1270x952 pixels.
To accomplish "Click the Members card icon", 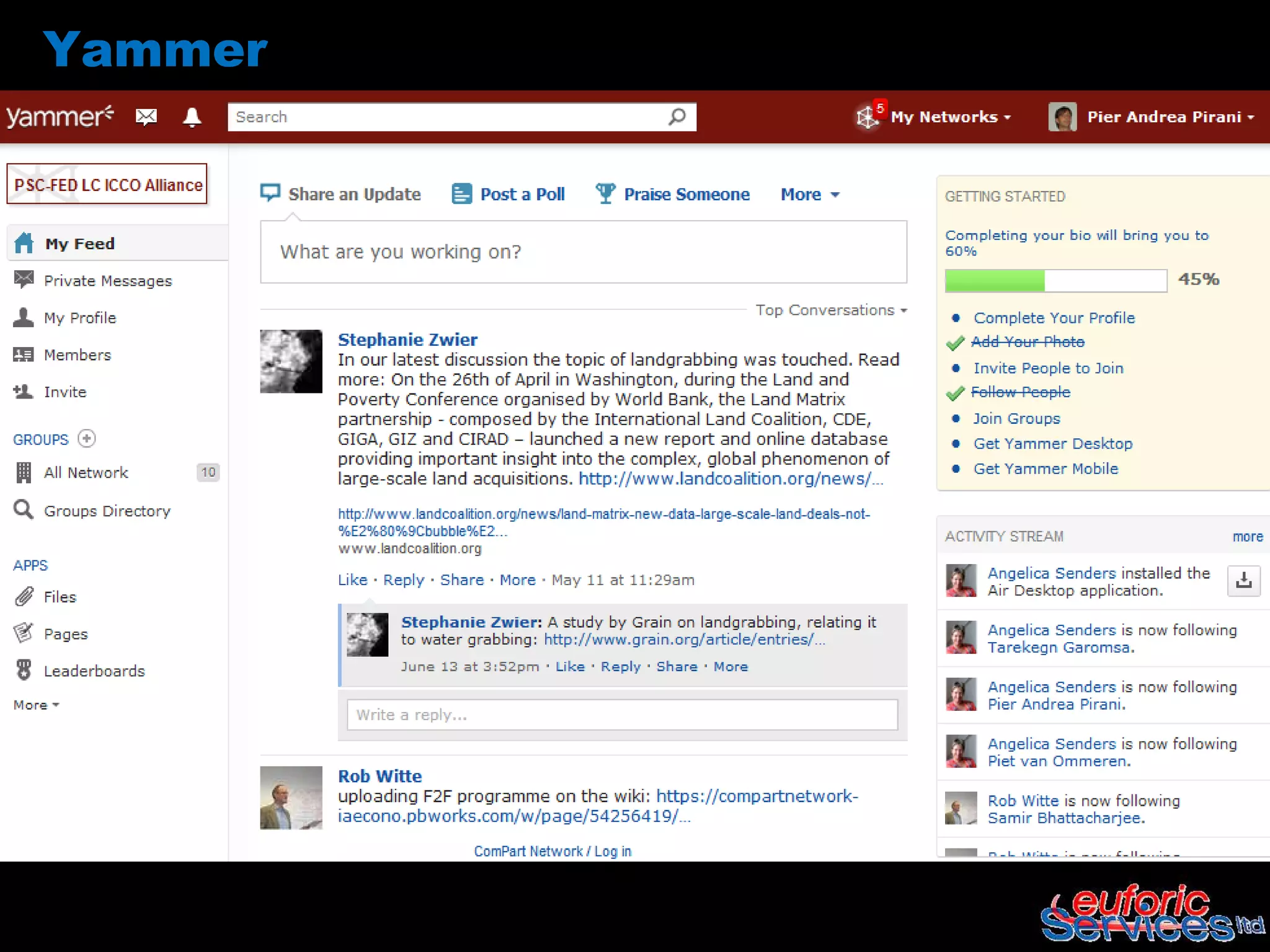I will coord(24,355).
